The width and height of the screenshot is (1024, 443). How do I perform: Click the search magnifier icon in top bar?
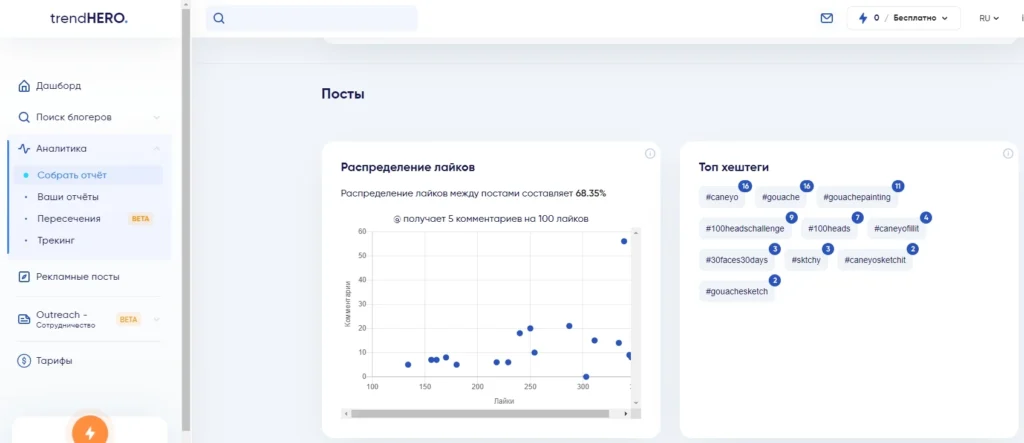pyautogui.click(x=219, y=18)
